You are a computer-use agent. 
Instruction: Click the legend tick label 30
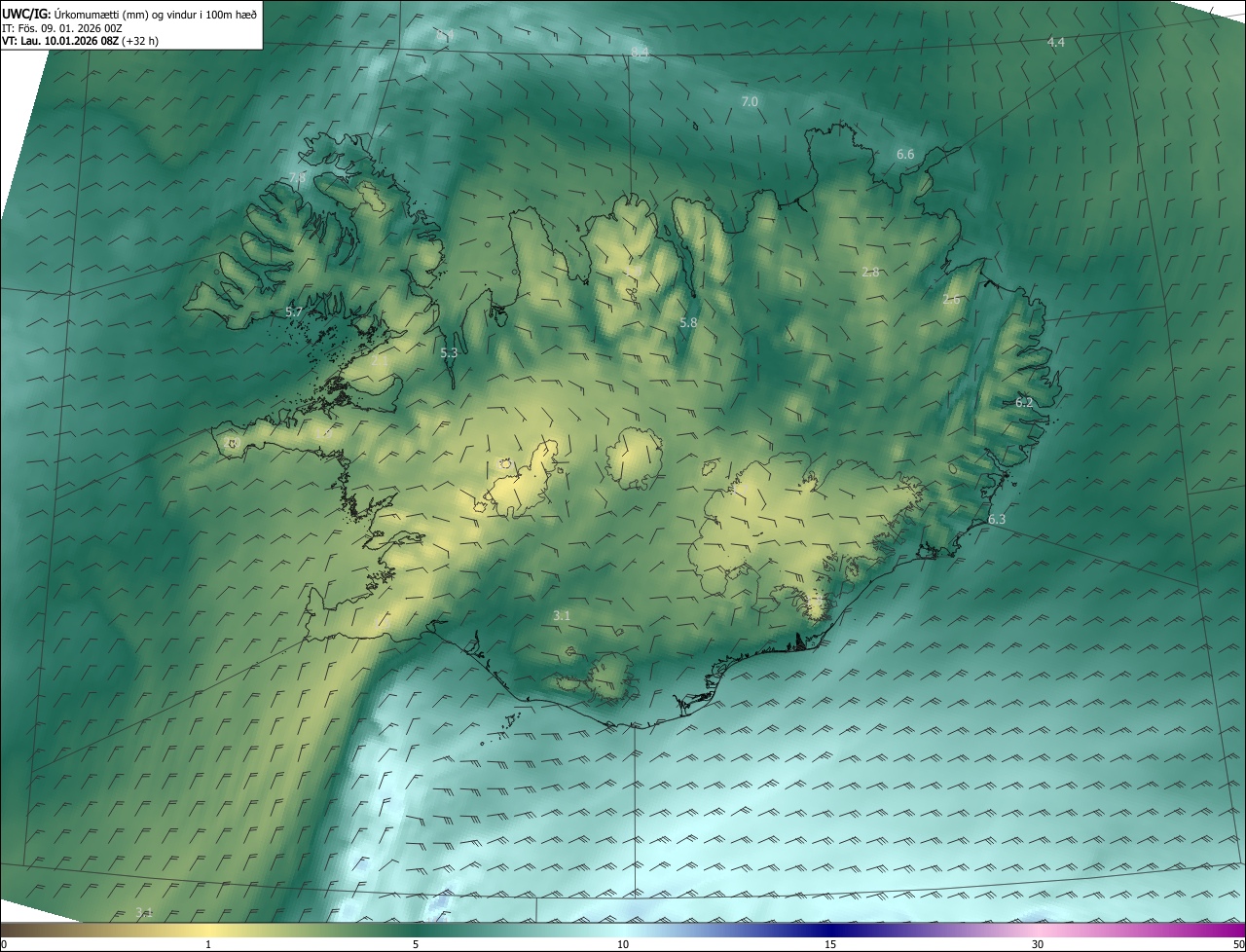pos(1038,944)
